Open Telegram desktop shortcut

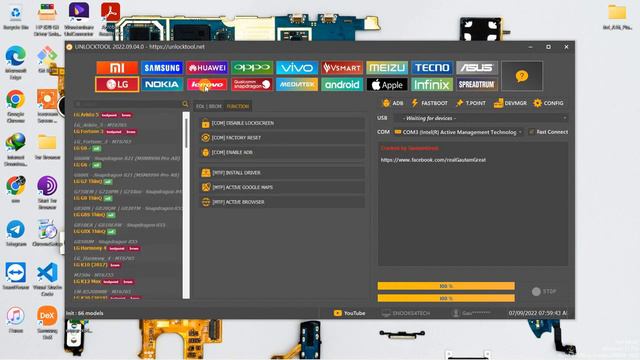[16, 233]
